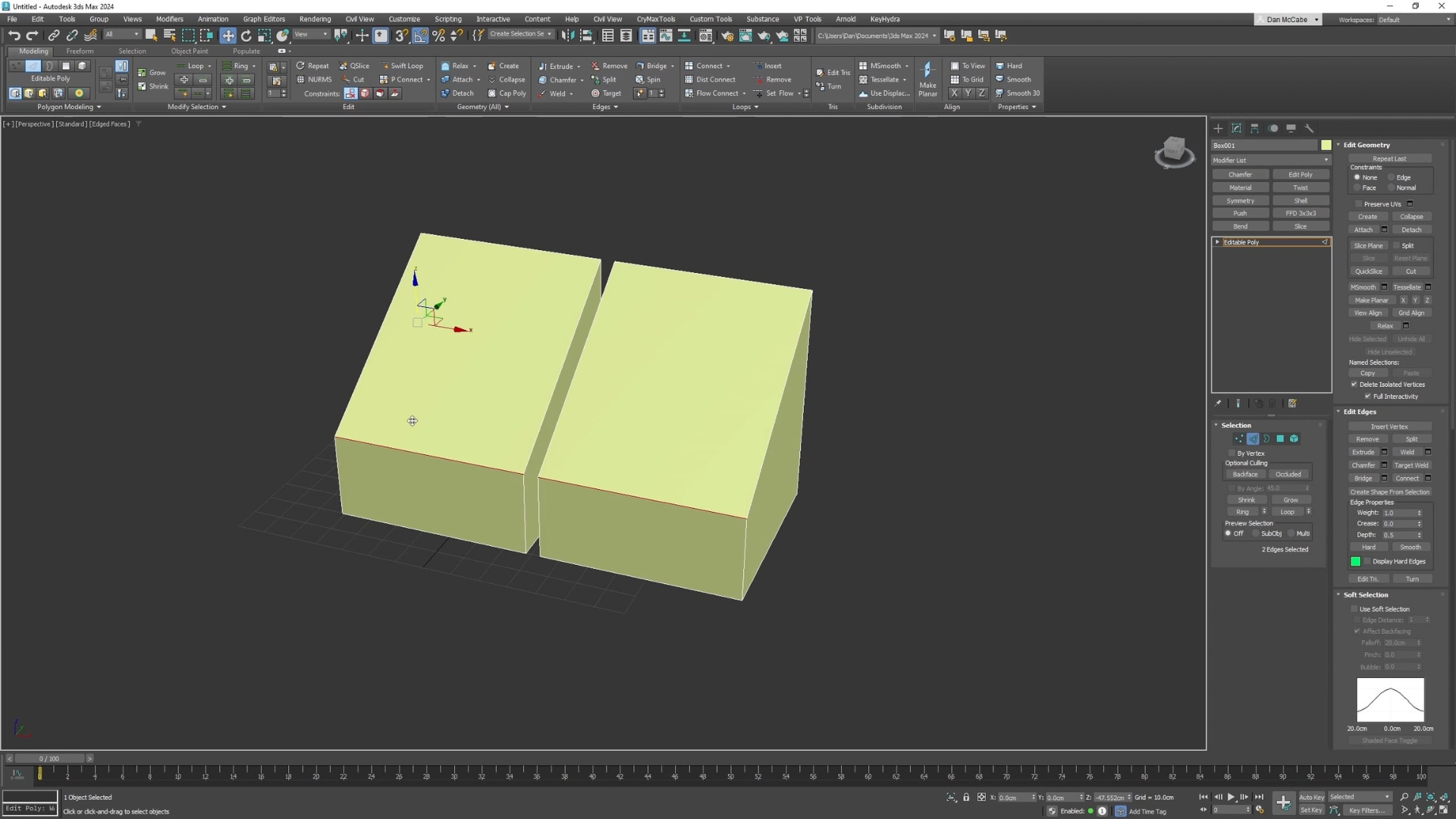Open the Graph Editors menu
This screenshot has width=1456, height=819.
(263, 19)
